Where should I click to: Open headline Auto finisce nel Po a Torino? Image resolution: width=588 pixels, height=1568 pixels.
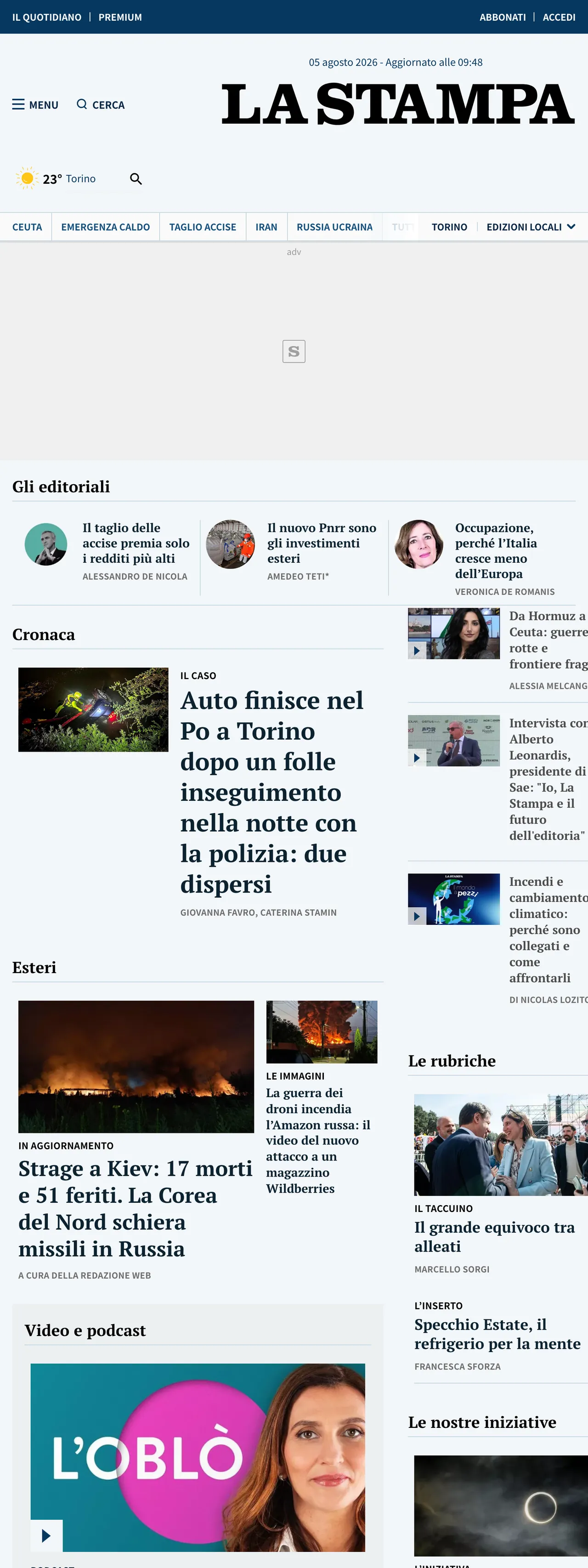(271, 792)
